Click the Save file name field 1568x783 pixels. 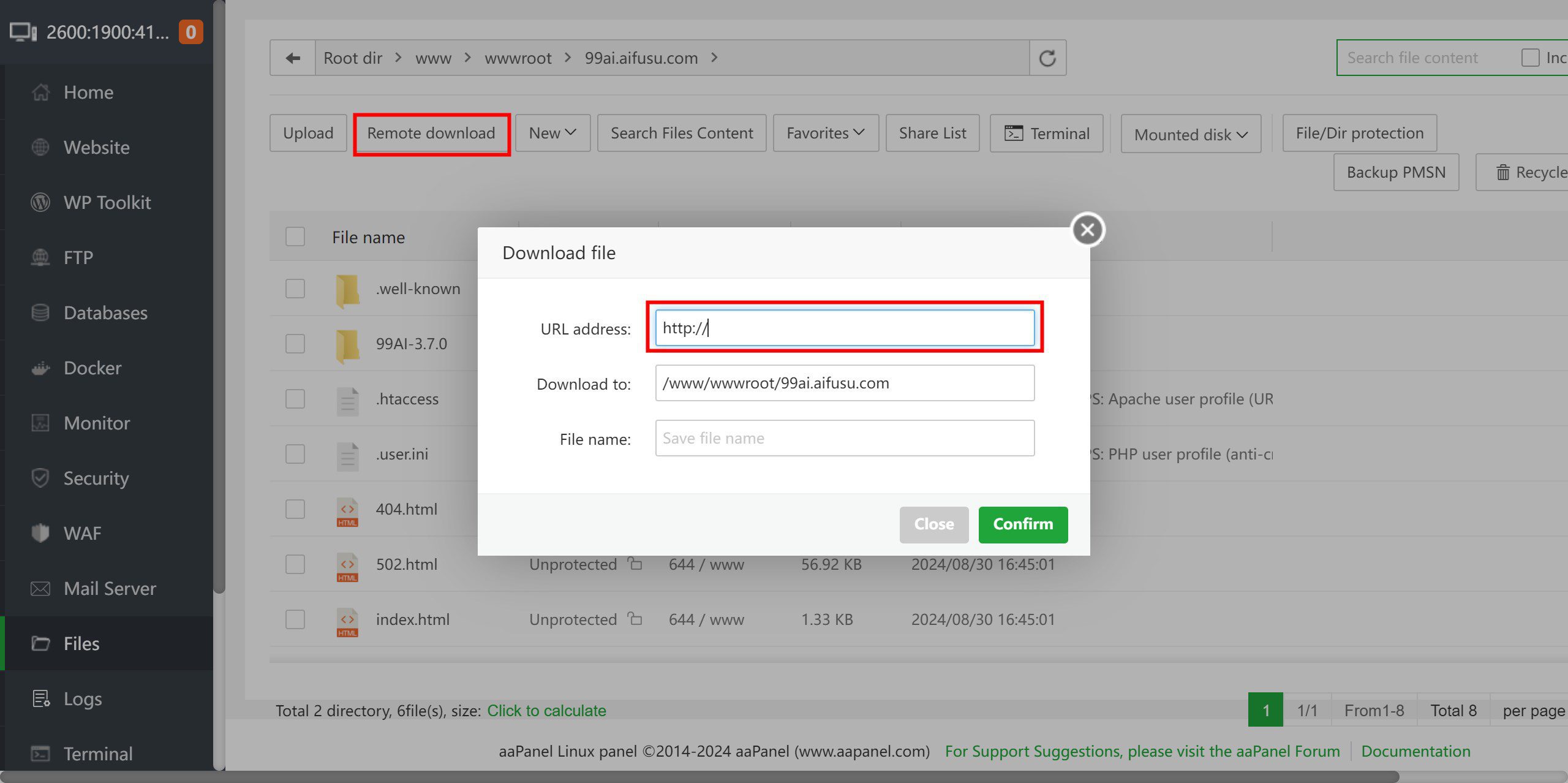[845, 438]
